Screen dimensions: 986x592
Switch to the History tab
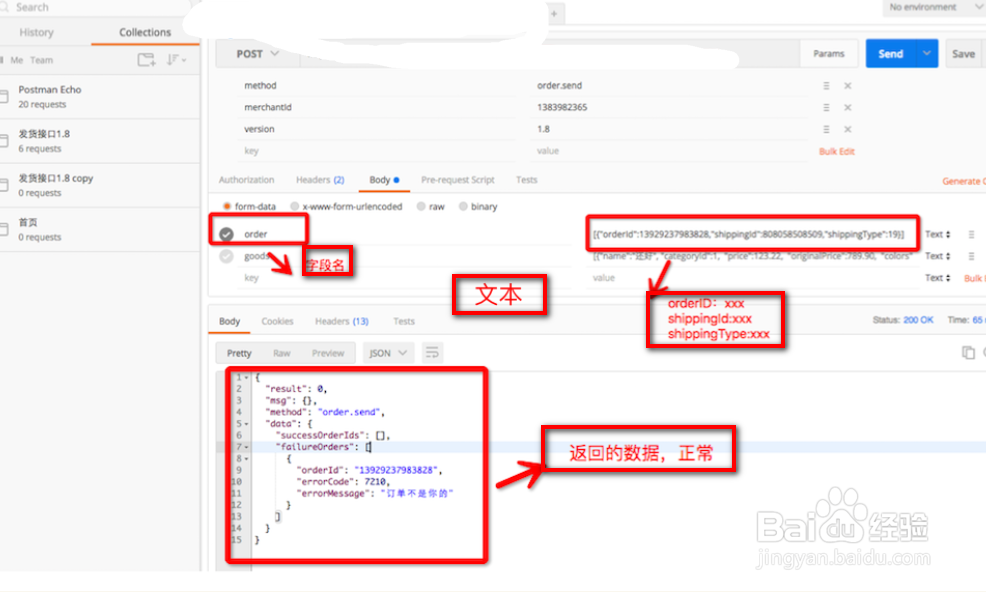36,32
